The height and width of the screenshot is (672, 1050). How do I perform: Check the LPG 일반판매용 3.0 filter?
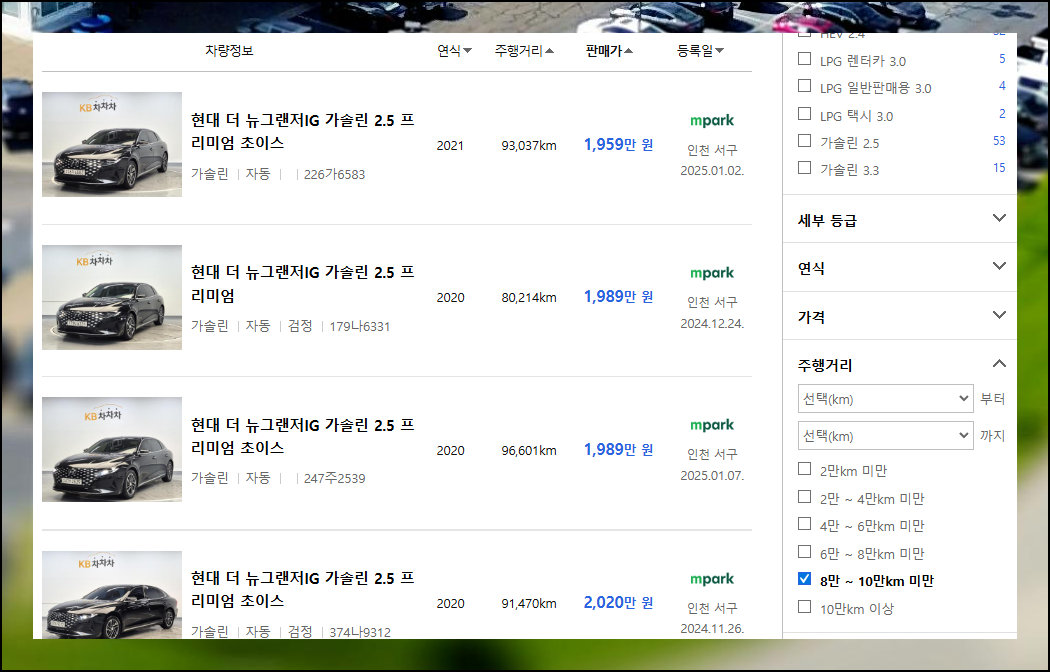tap(805, 86)
